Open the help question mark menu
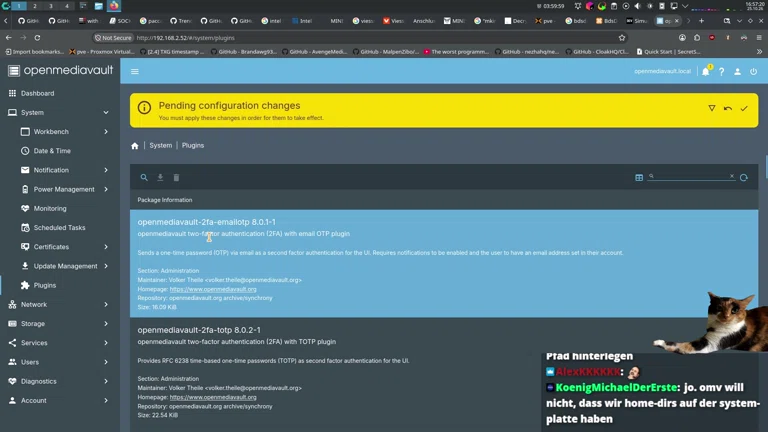Image resolution: width=768 pixels, height=432 pixels. 721,72
